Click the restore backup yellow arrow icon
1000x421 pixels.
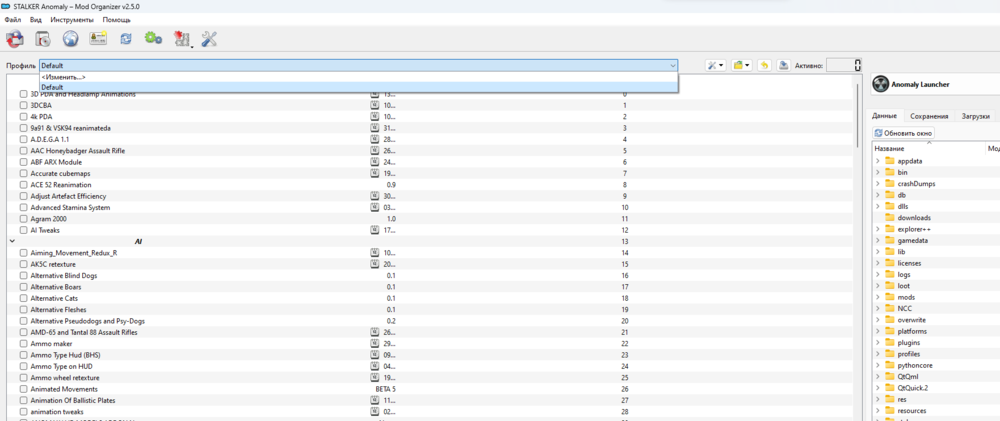point(765,65)
